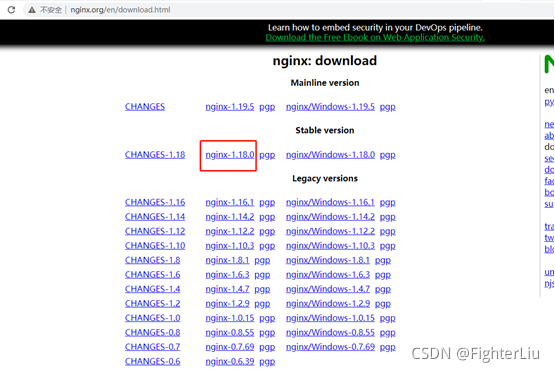Viewport: 555px width, 372px height.
Task: Open pgp signature for nginx-1.18.0
Action: click(x=267, y=155)
